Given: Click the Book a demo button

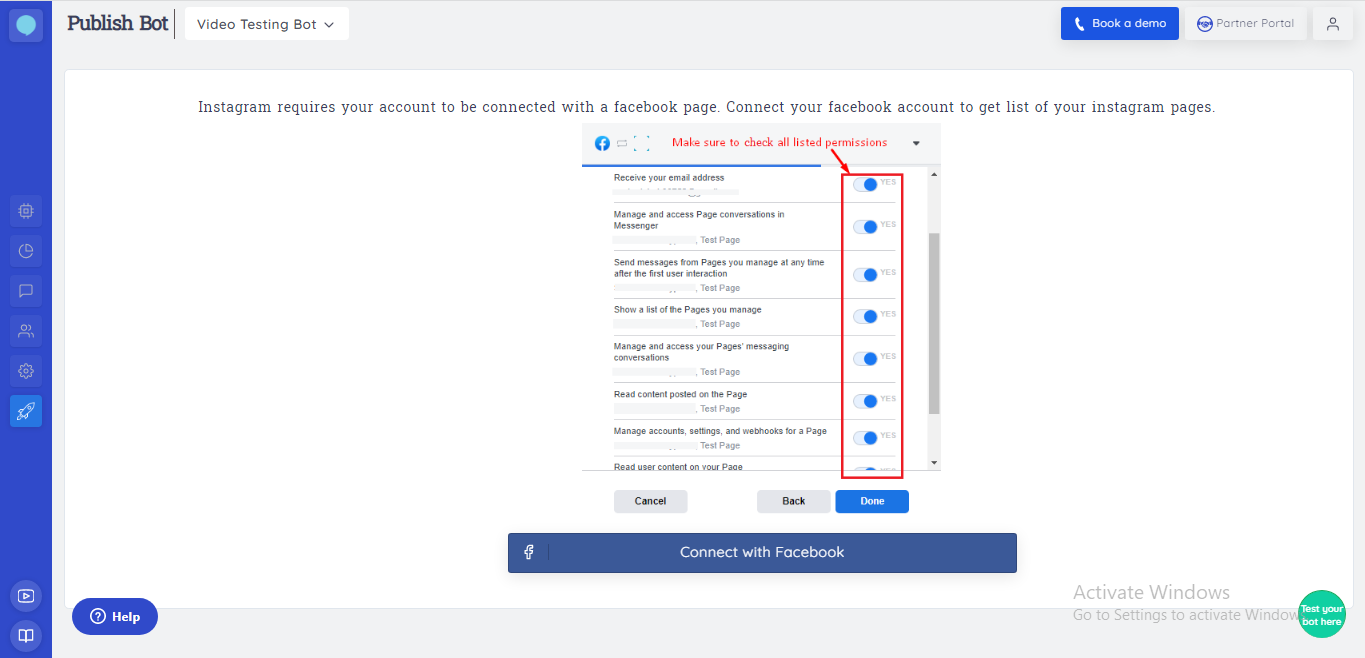Looking at the screenshot, I should coord(1119,23).
